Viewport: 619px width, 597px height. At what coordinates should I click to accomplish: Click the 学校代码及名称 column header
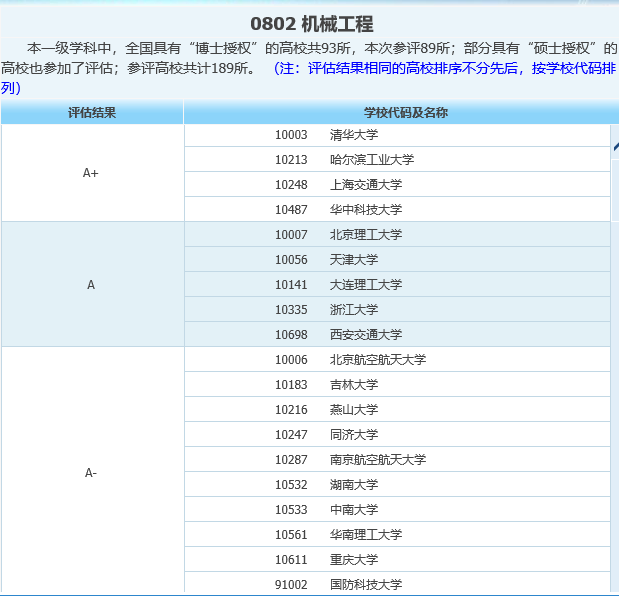[x=405, y=113]
